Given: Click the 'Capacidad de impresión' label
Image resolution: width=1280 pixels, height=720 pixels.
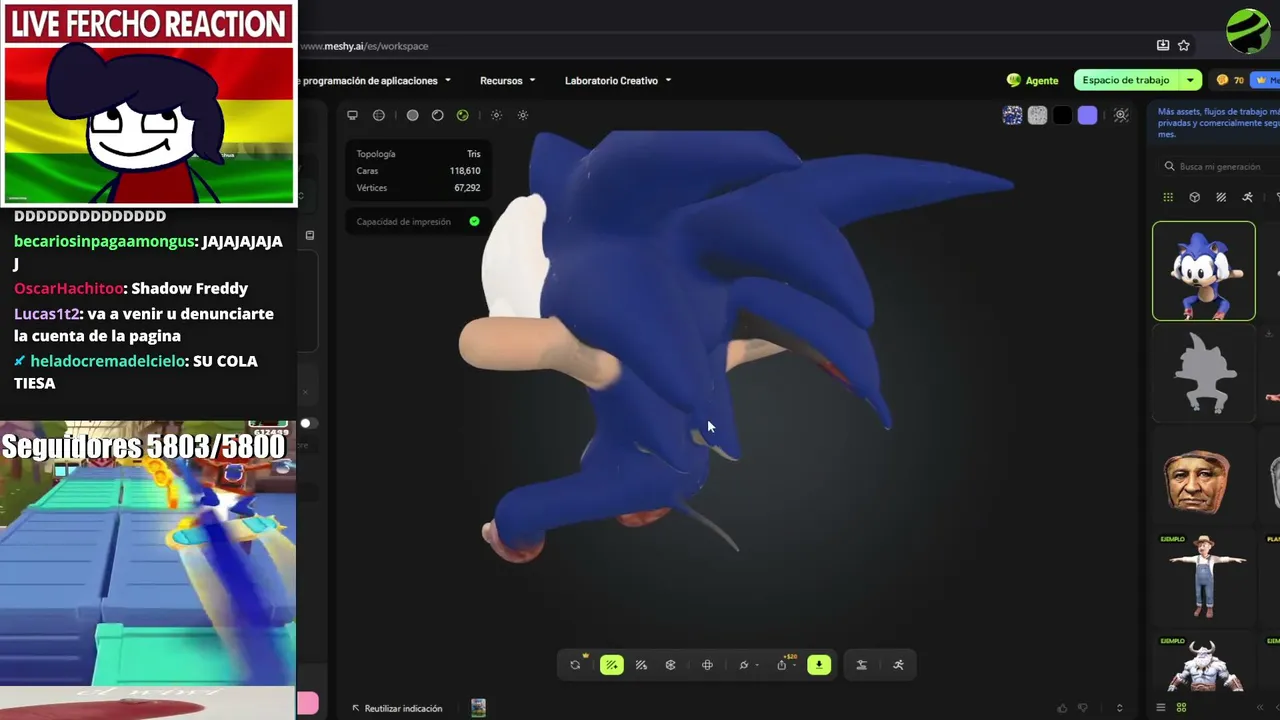Looking at the screenshot, I should [x=403, y=221].
